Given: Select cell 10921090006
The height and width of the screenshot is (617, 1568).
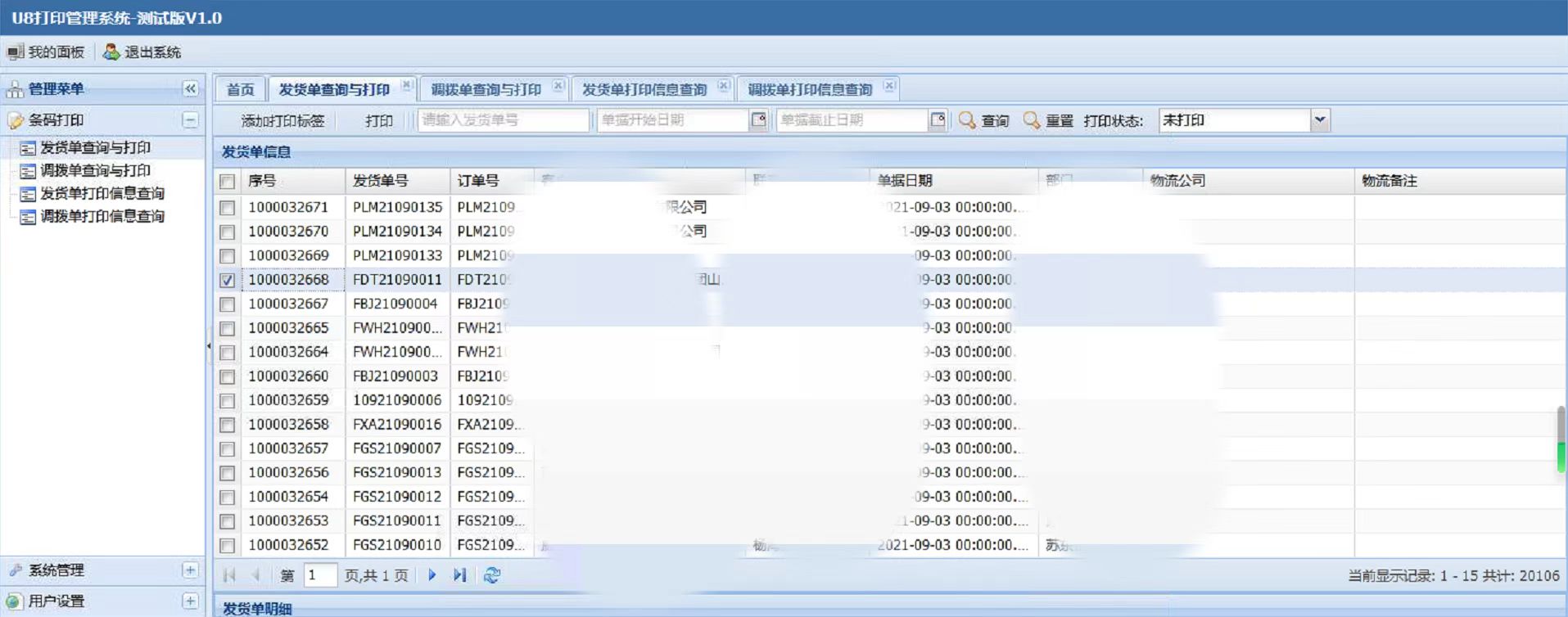Looking at the screenshot, I should [397, 400].
